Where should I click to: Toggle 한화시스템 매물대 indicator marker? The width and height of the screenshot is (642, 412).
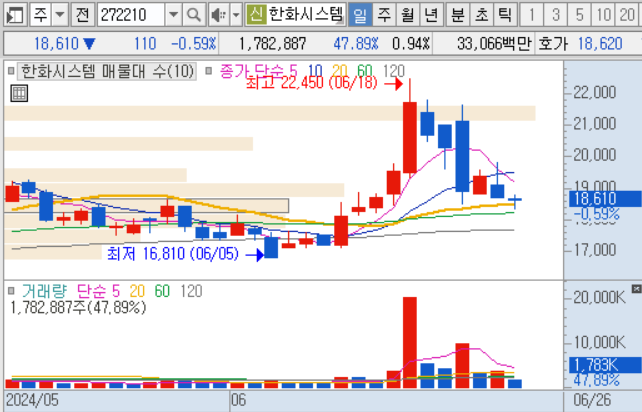11,71
